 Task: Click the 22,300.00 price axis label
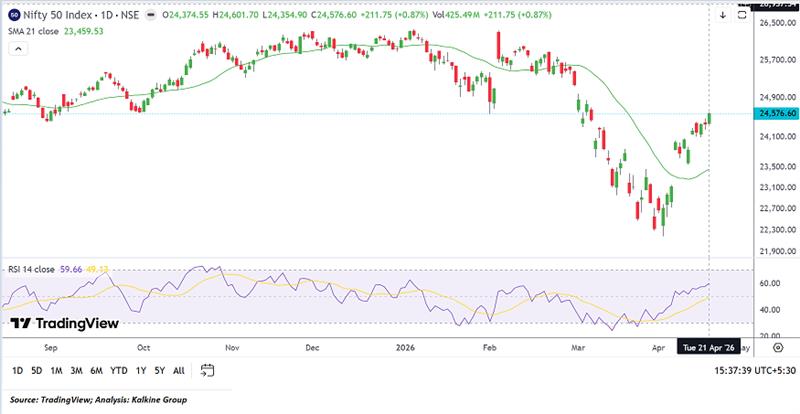pyautogui.click(x=777, y=230)
